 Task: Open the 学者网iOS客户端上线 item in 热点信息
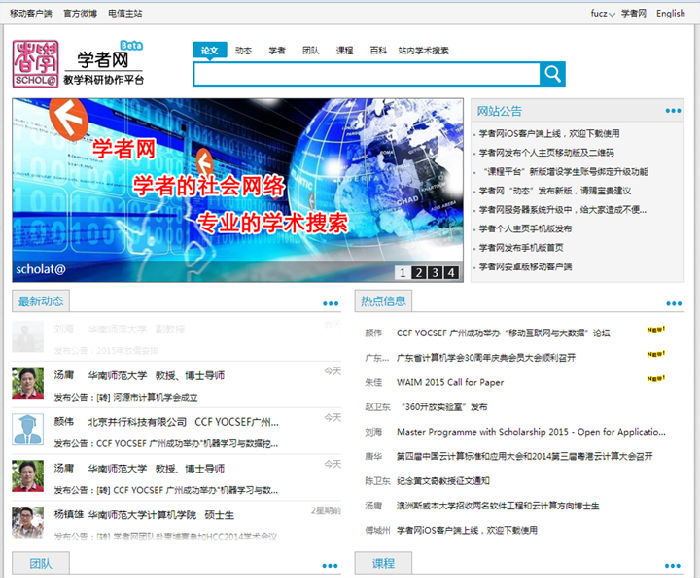467,531
